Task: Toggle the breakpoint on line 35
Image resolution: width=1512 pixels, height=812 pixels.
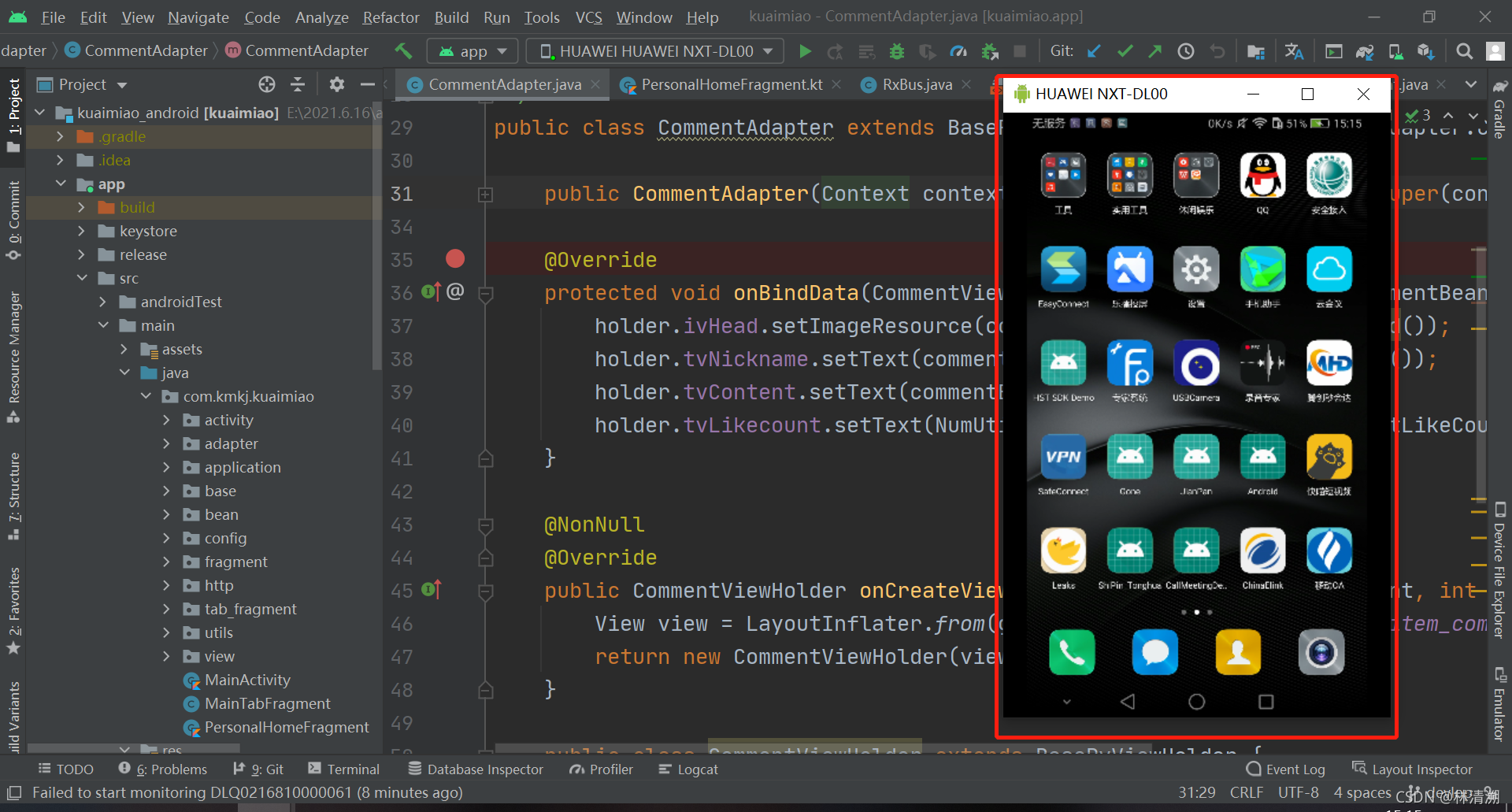Action: (455, 258)
